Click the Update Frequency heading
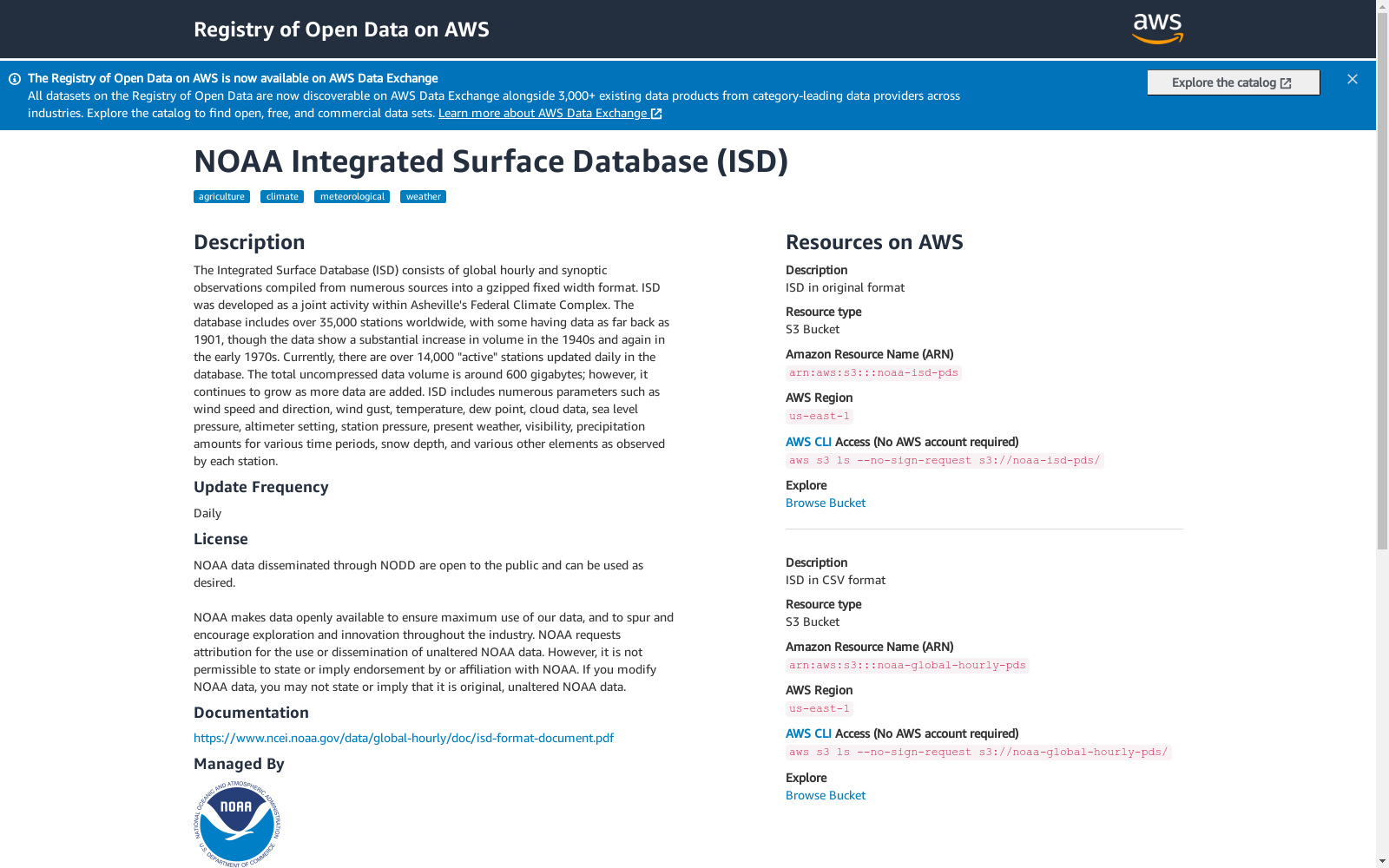 (x=260, y=487)
